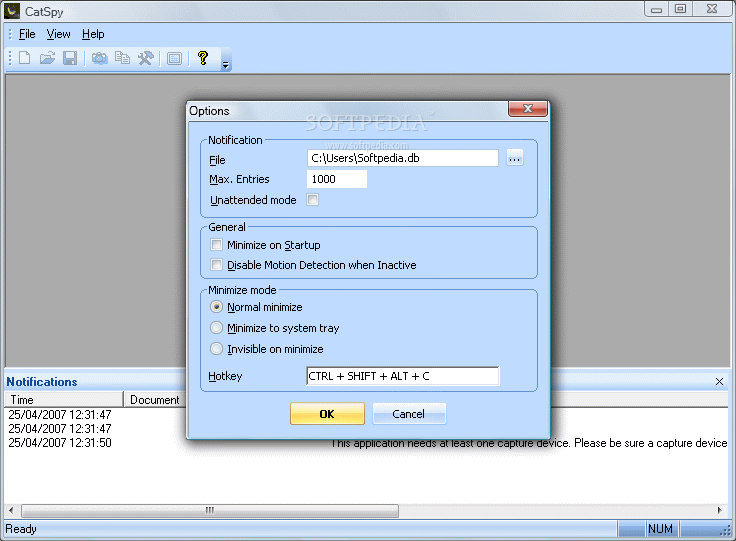The image size is (736, 541).
Task: Select Minimize to system tray option
Action: tap(216, 328)
